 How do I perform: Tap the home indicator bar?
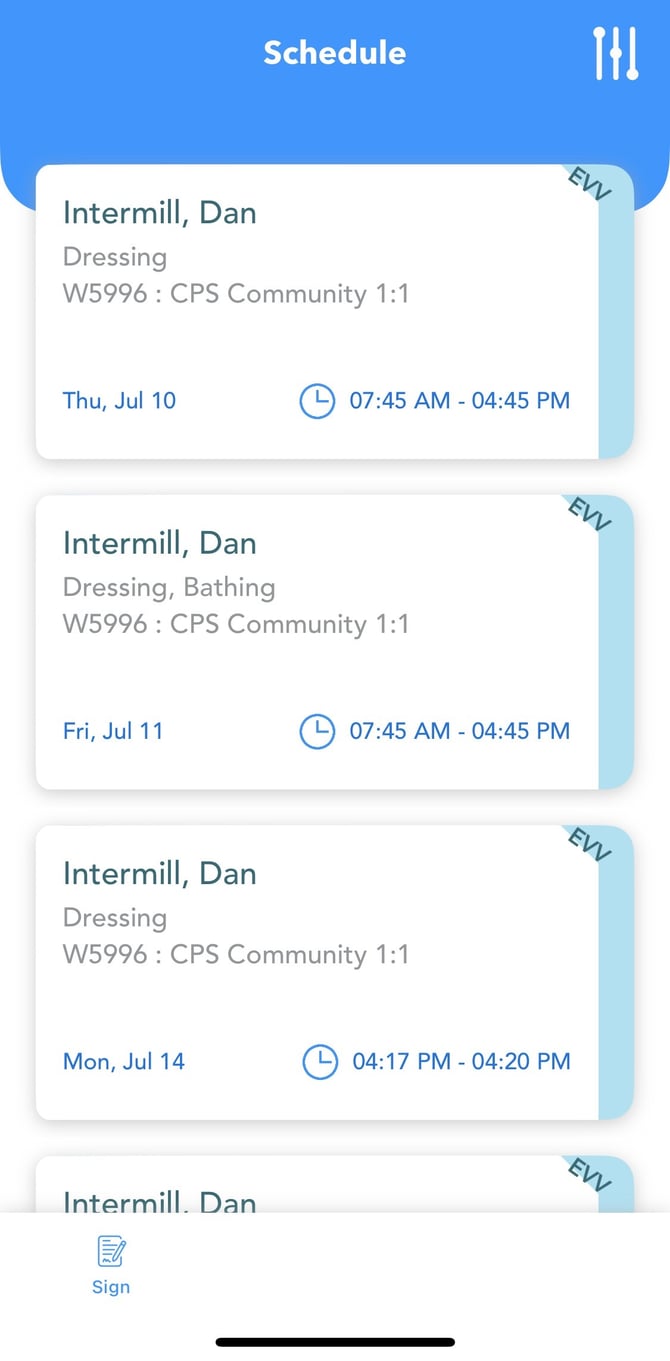click(335, 1342)
